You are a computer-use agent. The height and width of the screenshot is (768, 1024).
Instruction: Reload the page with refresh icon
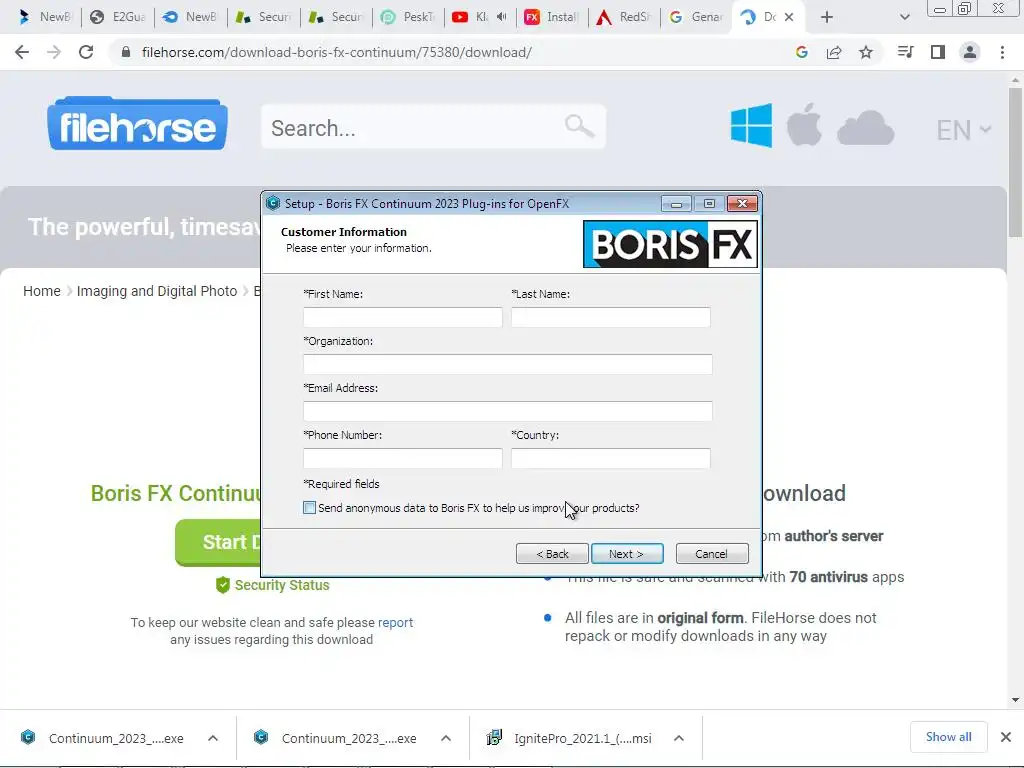[86, 52]
